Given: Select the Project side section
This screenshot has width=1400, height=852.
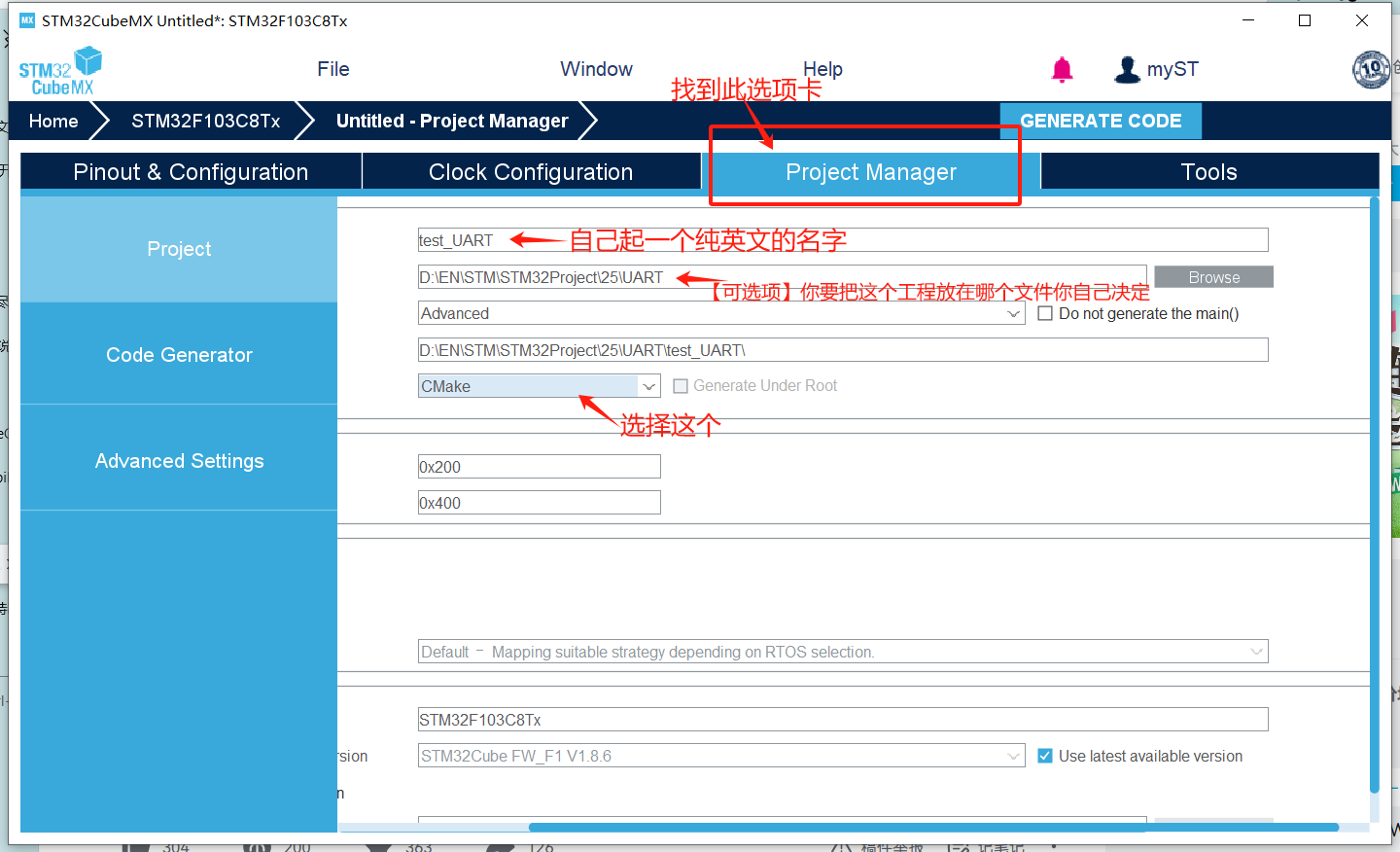Looking at the screenshot, I should pyautogui.click(x=179, y=249).
